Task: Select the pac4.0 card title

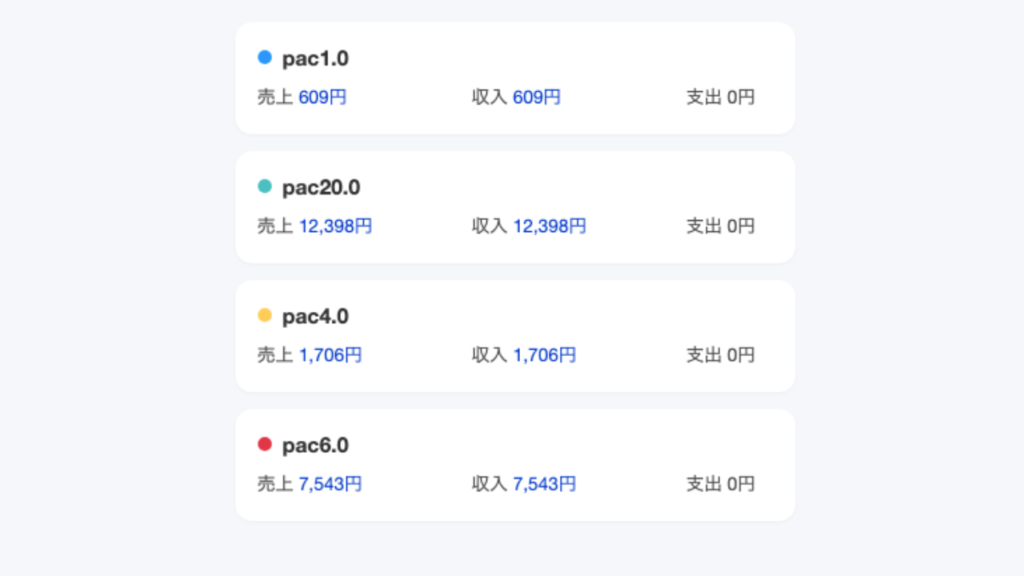Action: 315,317
